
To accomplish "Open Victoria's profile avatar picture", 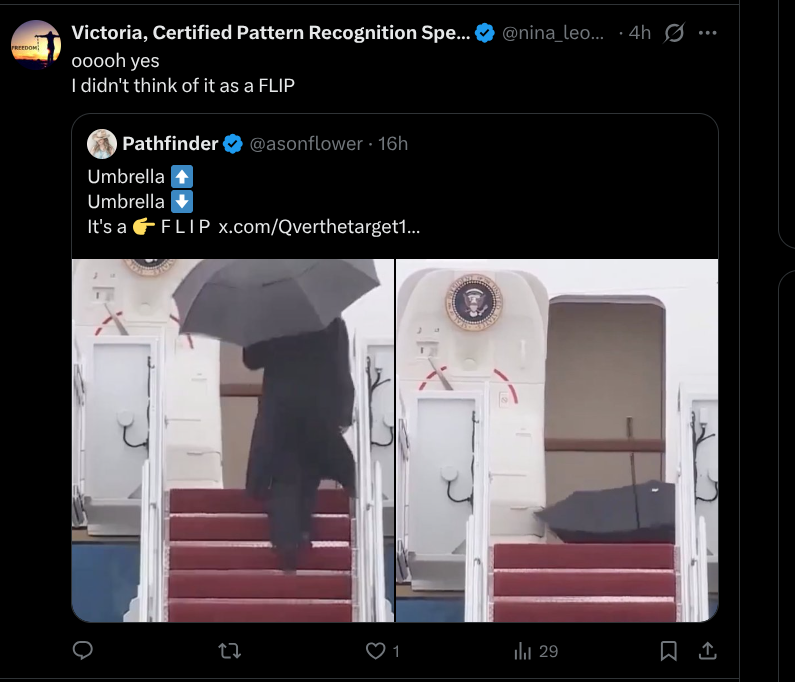I will point(36,46).
